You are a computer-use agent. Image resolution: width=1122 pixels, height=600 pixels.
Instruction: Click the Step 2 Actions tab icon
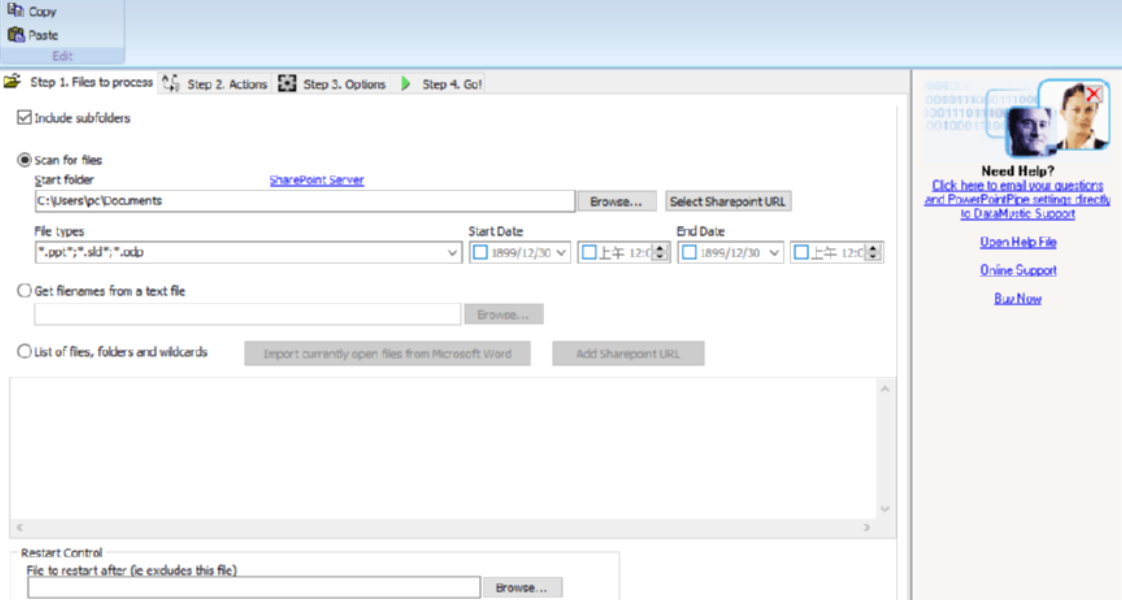coord(171,83)
